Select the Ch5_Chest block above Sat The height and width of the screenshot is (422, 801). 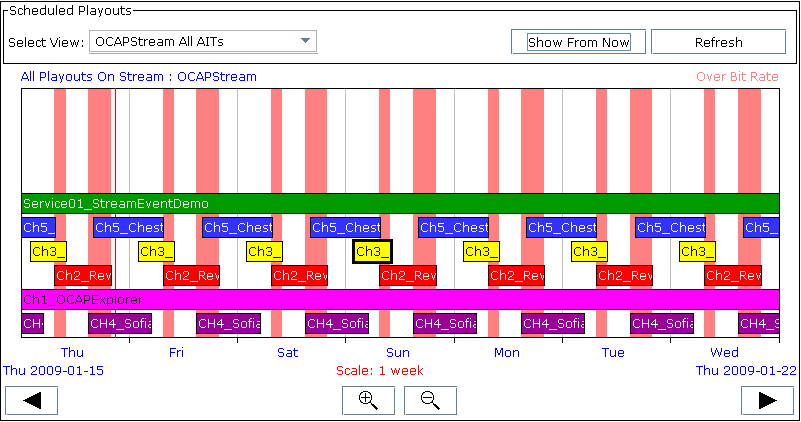[x=238, y=227]
